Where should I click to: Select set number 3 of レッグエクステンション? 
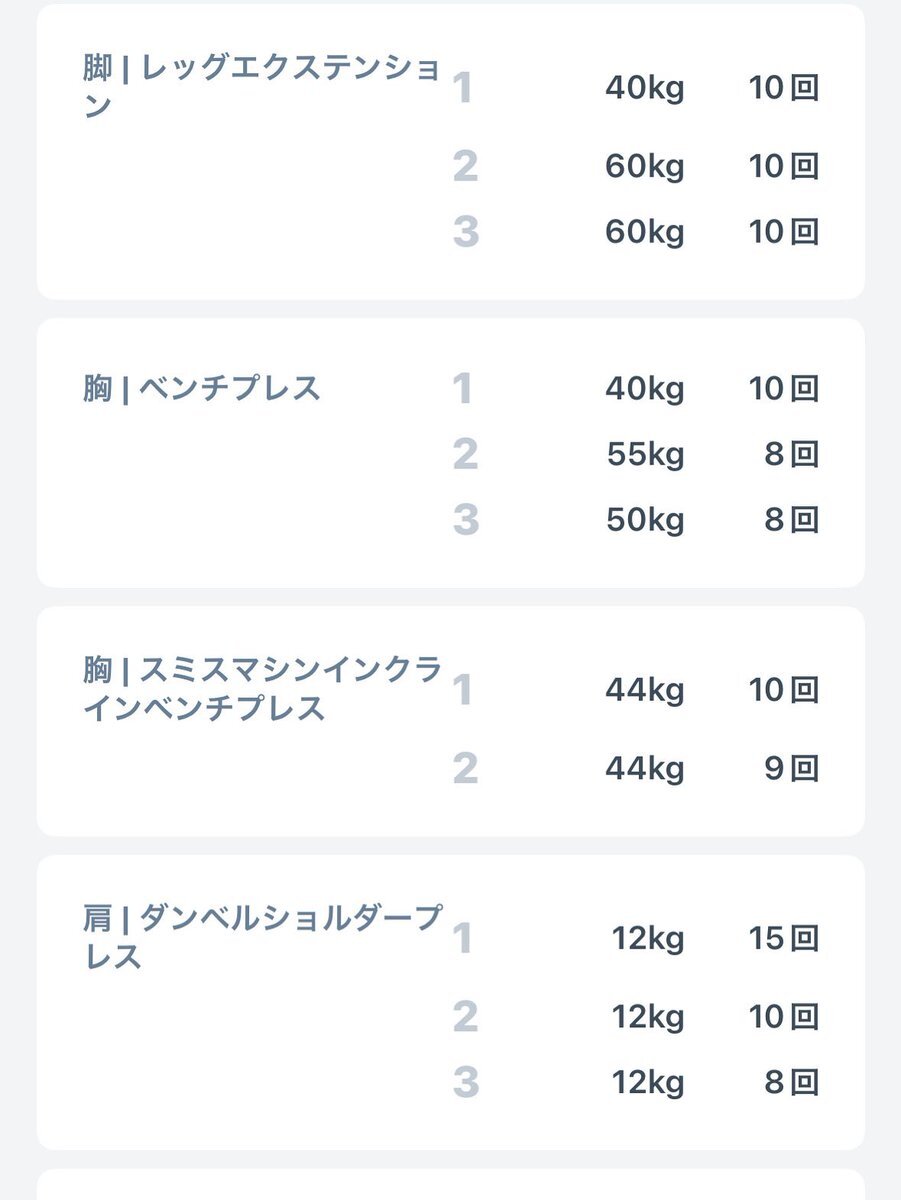pos(465,232)
